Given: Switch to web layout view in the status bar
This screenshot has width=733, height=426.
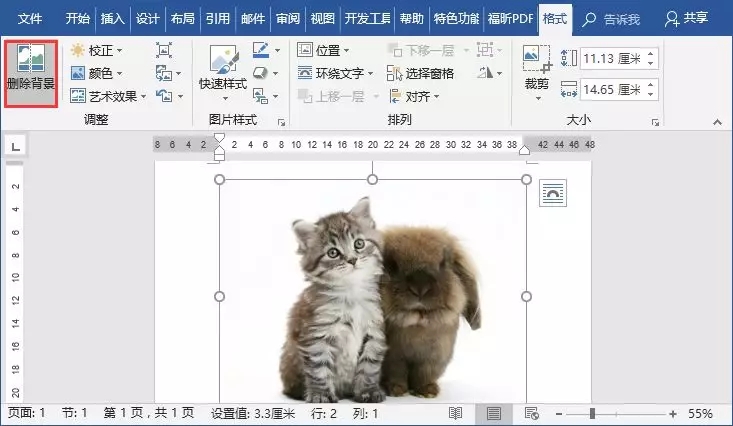Looking at the screenshot, I should pos(531,413).
